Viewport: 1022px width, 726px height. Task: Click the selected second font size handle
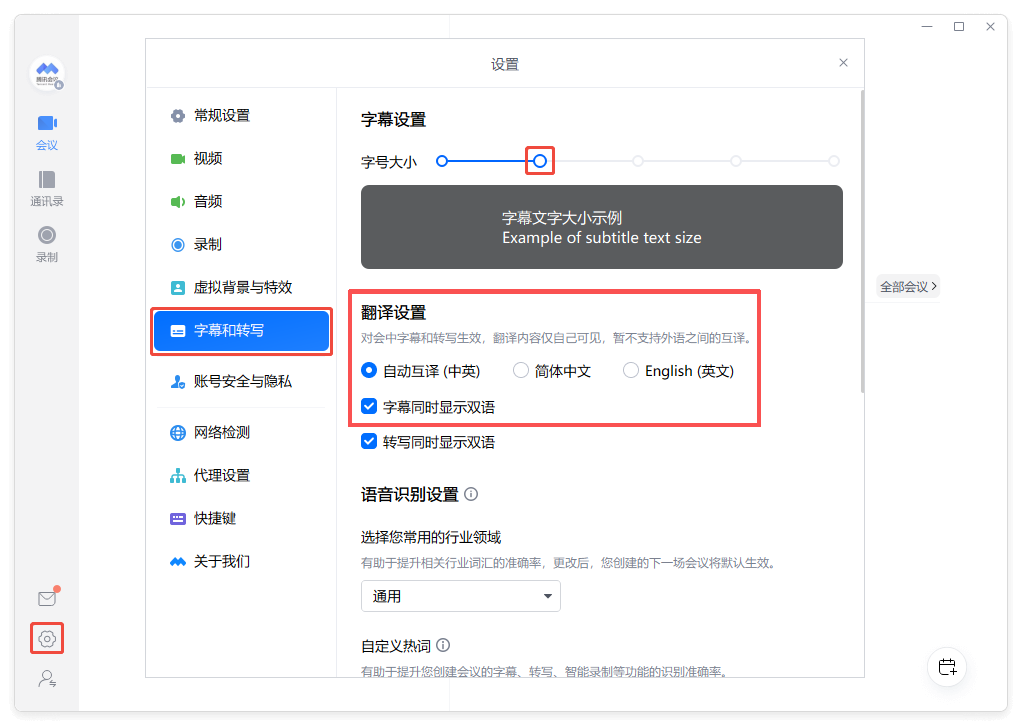[540, 161]
